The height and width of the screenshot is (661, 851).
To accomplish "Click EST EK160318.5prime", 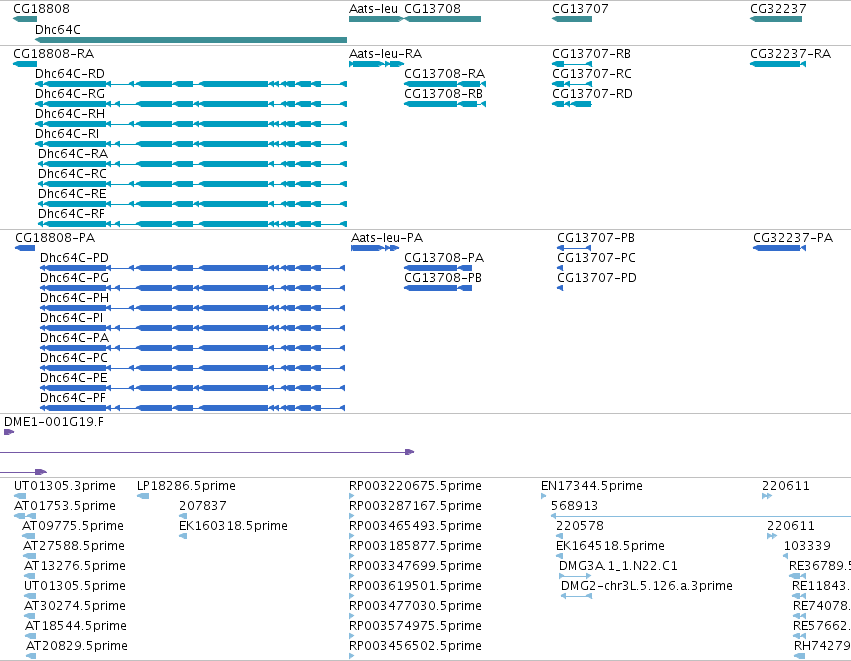I will 233,526.
